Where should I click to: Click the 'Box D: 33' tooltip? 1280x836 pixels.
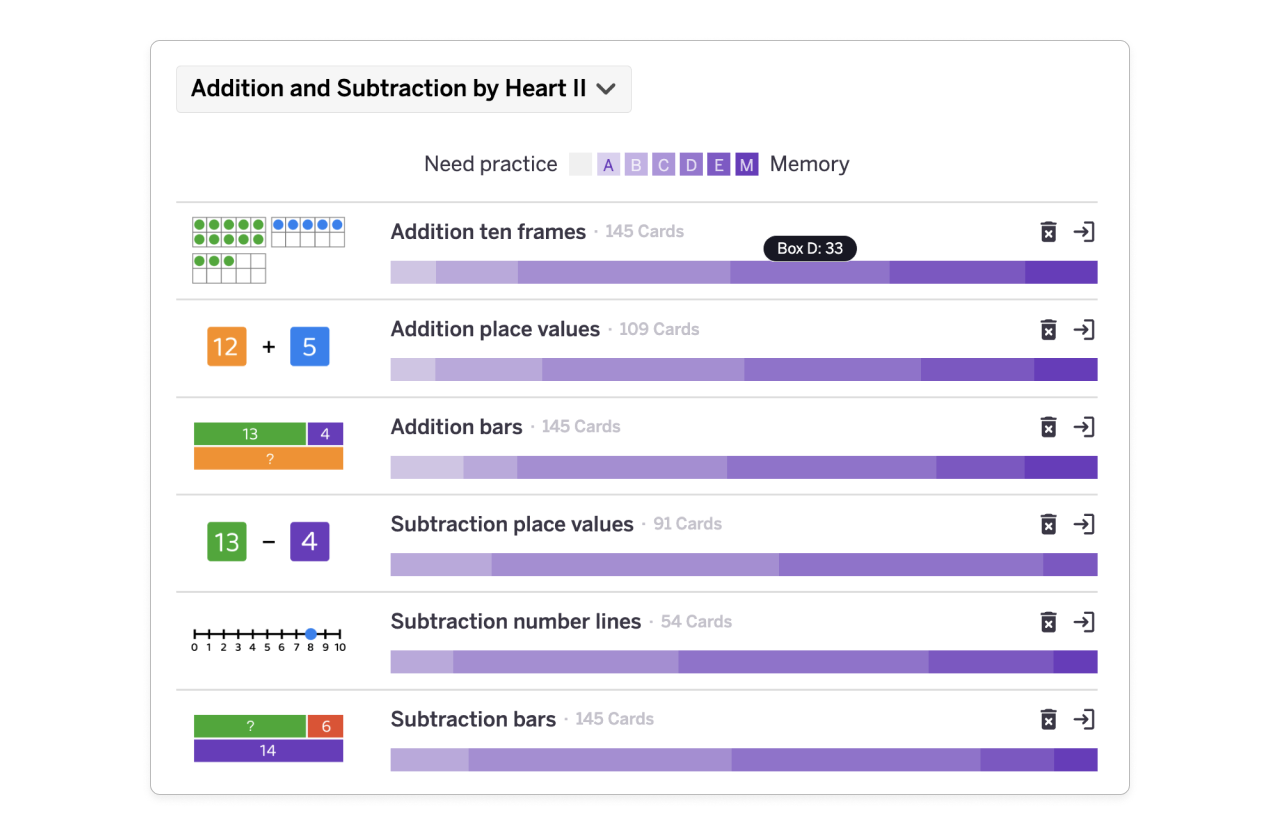click(809, 248)
